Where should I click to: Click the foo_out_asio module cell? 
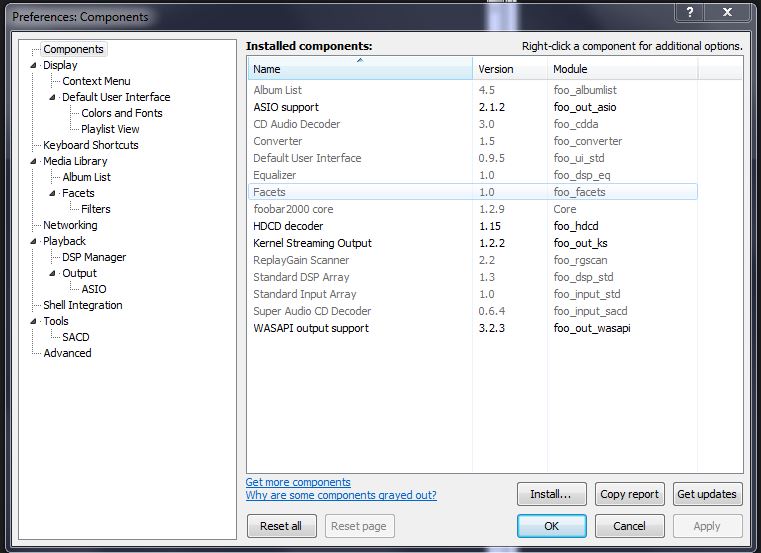[585, 107]
